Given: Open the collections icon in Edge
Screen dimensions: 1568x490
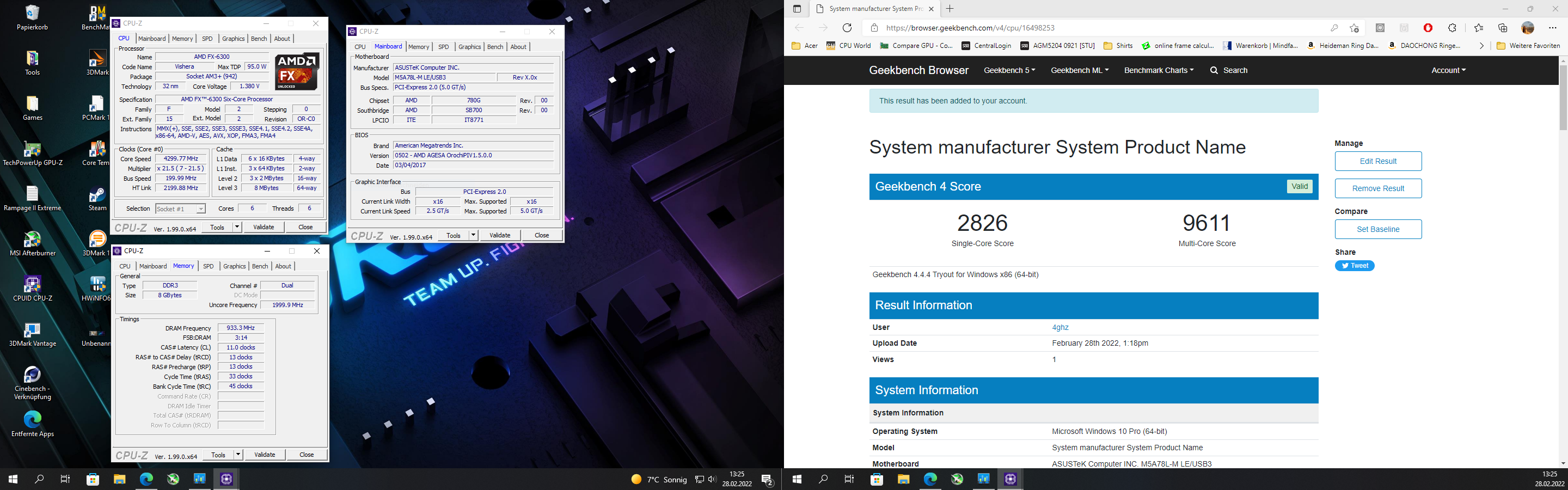Looking at the screenshot, I should [1503, 28].
